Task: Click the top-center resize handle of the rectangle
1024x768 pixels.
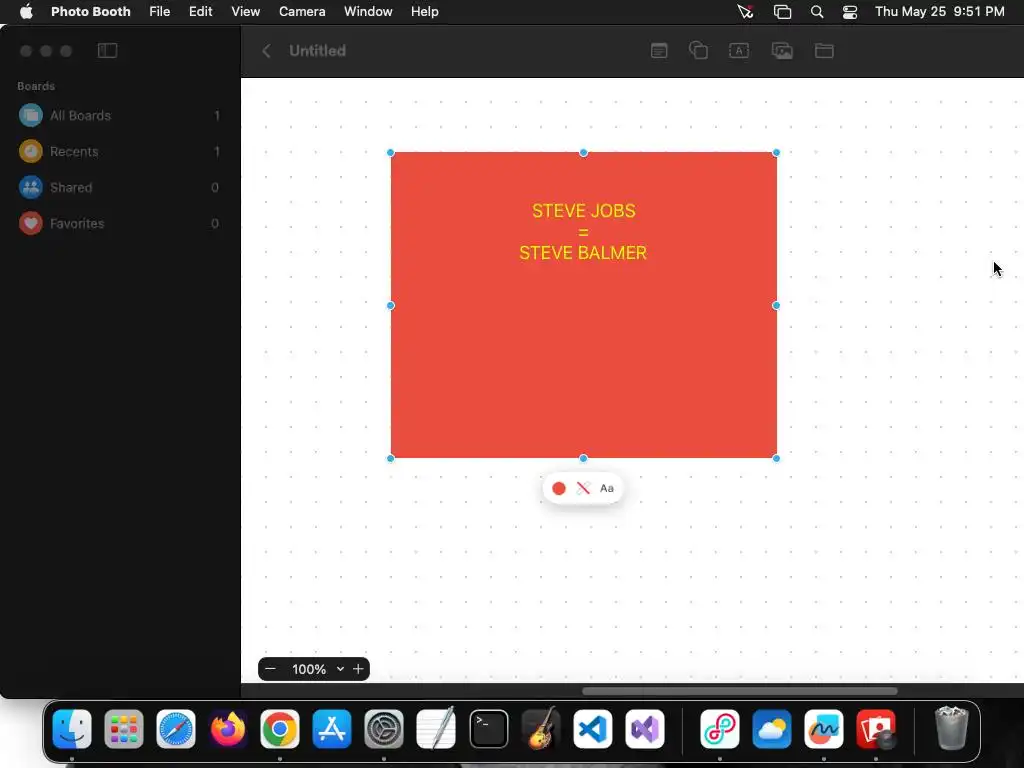Action: pos(583,153)
